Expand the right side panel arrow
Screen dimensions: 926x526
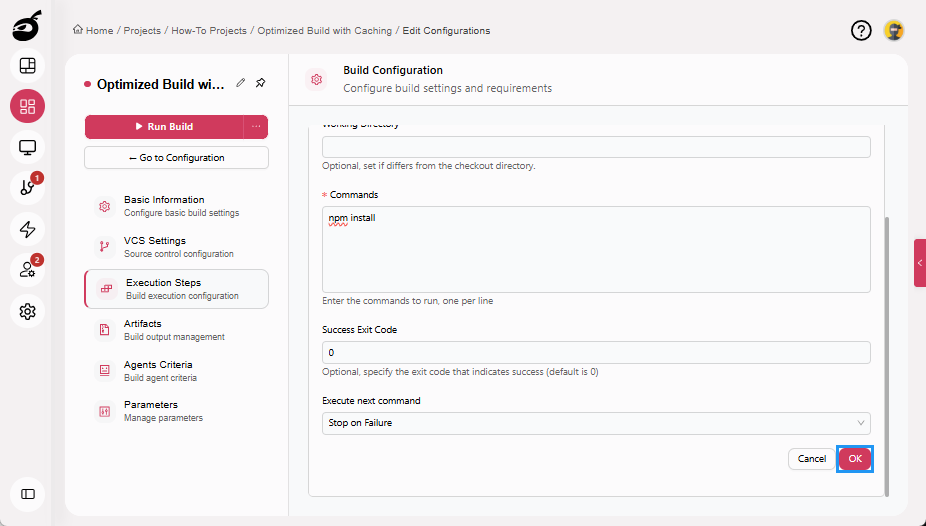pyautogui.click(x=920, y=263)
